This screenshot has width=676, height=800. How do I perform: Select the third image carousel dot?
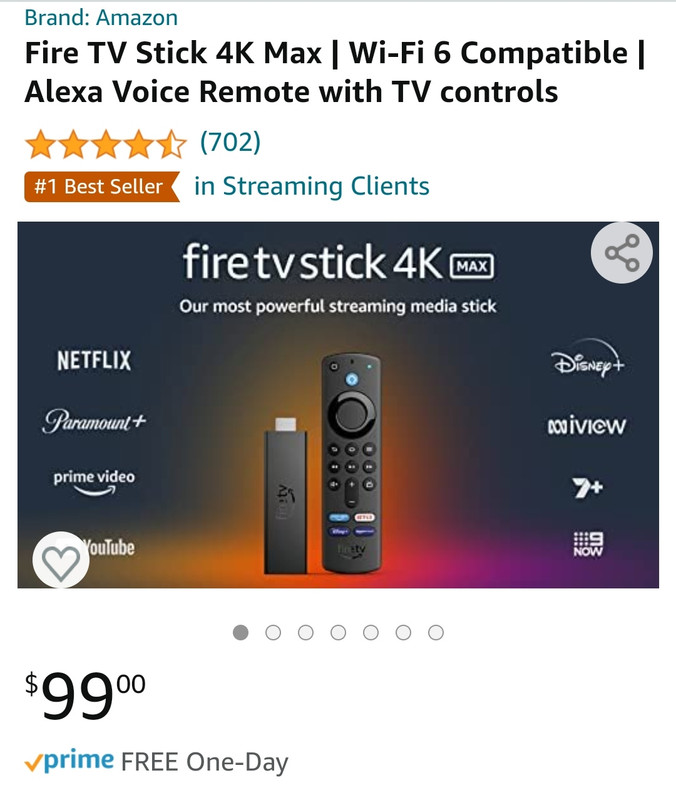[x=306, y=633]
